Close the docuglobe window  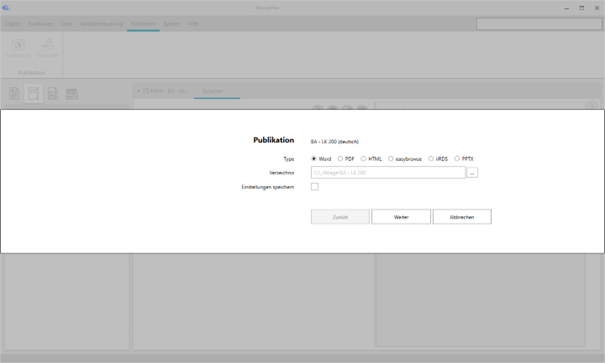(597, 8)
